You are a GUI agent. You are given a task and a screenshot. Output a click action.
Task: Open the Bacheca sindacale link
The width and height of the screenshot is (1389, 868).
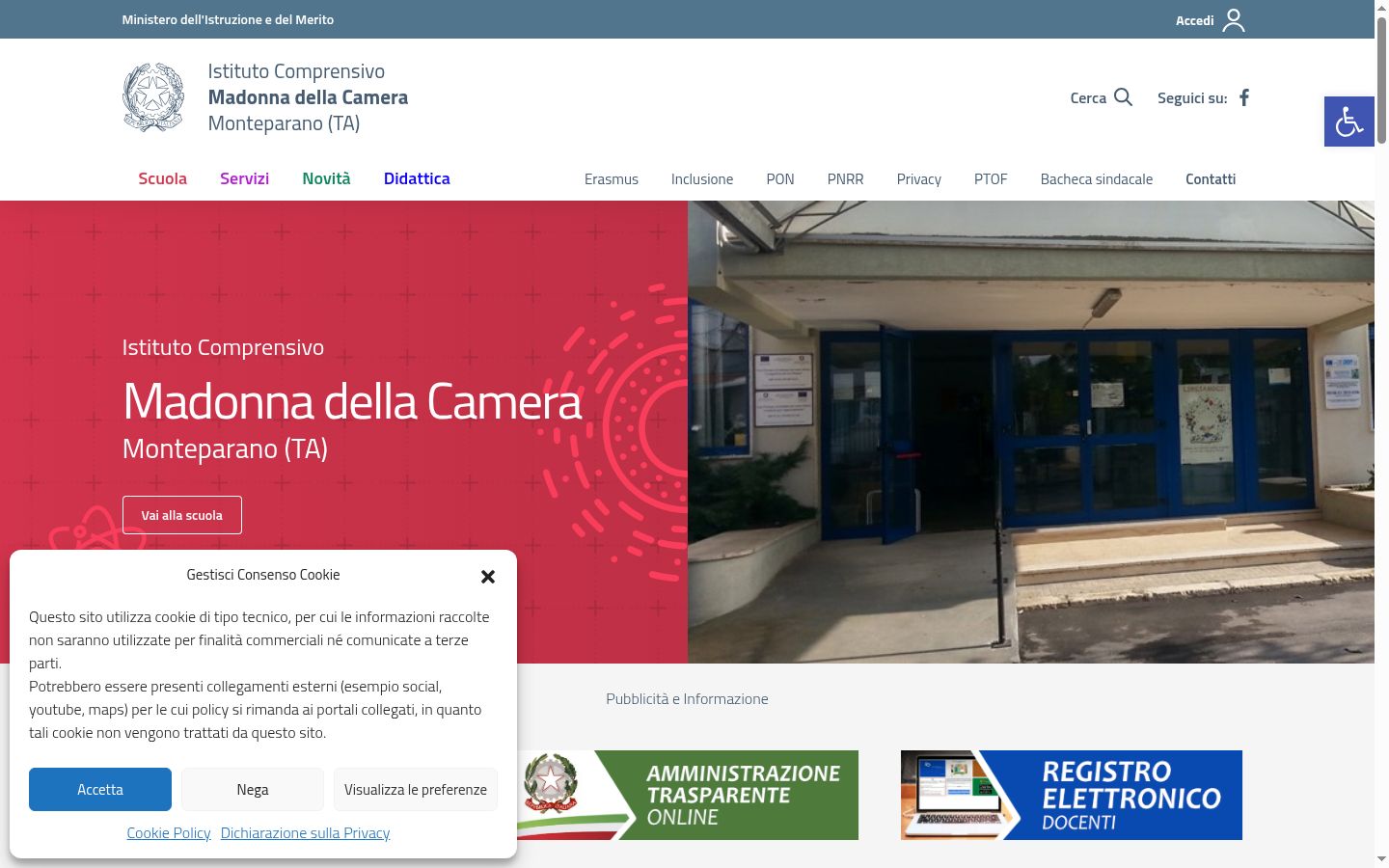(x=1097, y=179)
